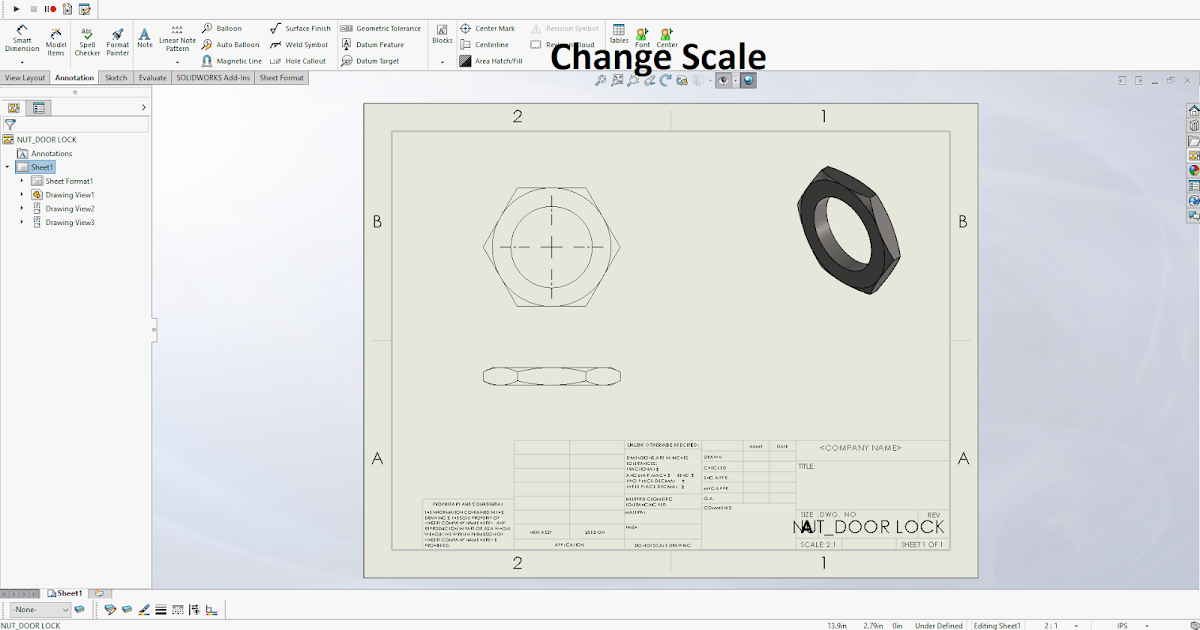This screenshot has width=1200, height=630.
Task: Open the Tables tool in the ribbon
Action: click(x=617, y=33)
